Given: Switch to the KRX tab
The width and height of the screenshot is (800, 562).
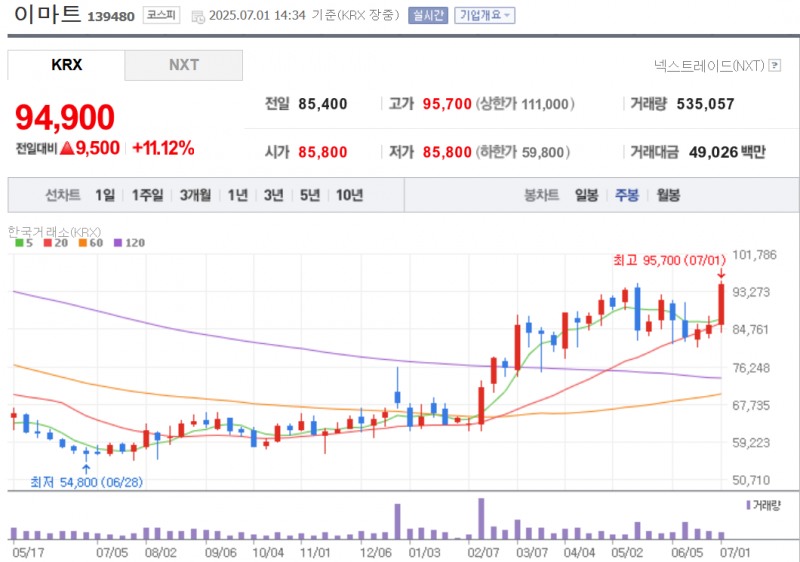Looking at the screenshot, I should (x=66, y=65).
